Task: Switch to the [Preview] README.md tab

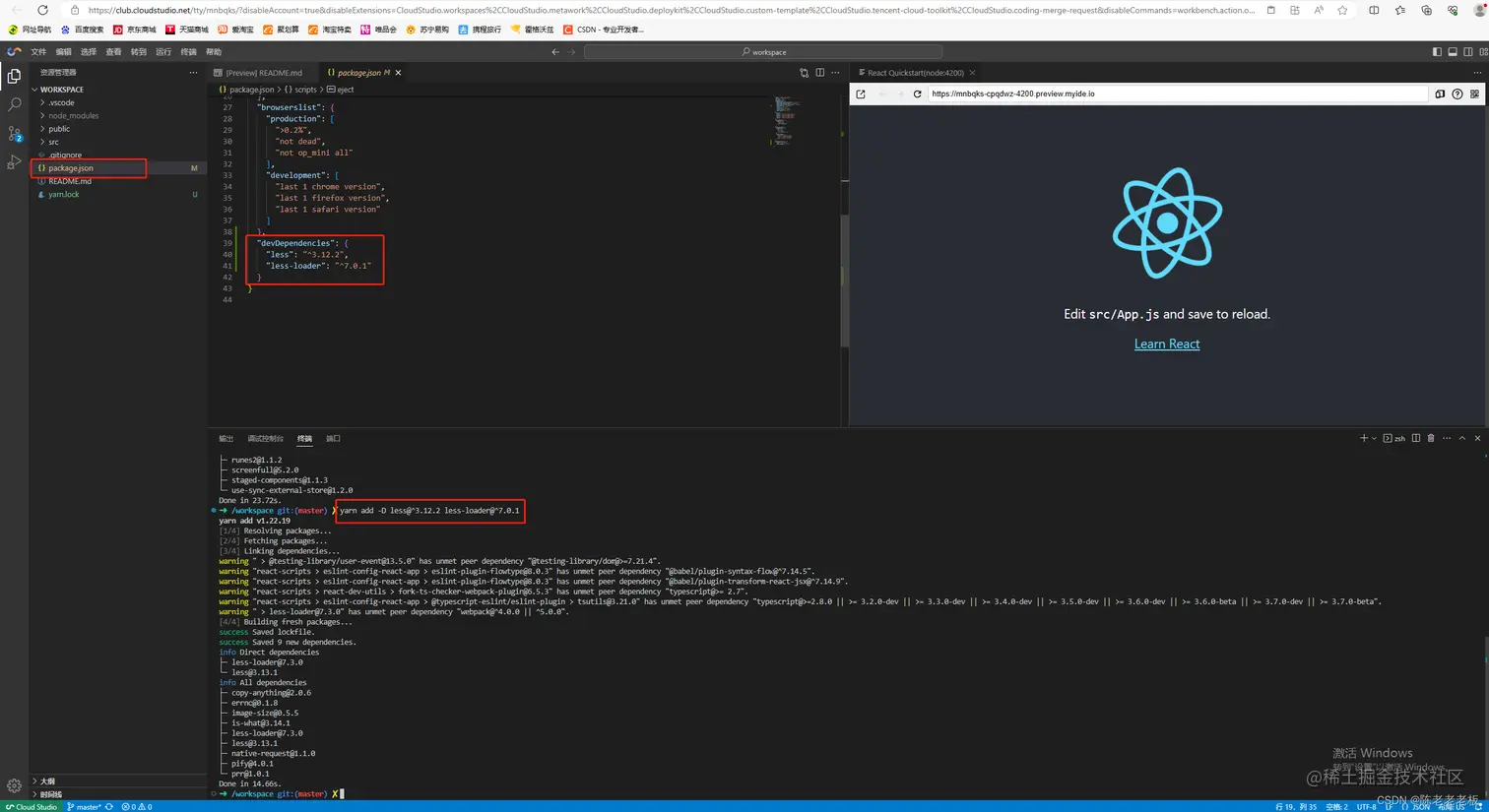Action: 262,73
